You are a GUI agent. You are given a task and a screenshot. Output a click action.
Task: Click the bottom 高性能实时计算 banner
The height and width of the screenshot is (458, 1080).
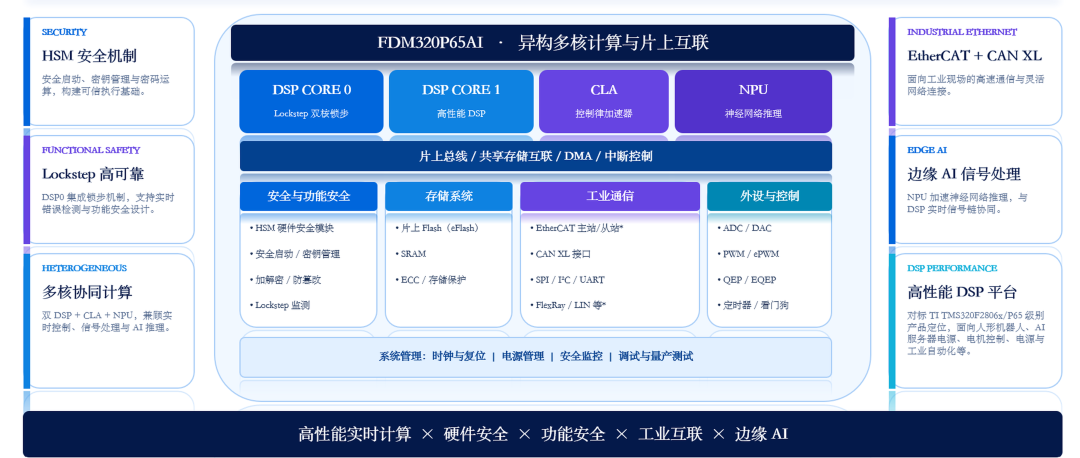(x=543, y=434)
